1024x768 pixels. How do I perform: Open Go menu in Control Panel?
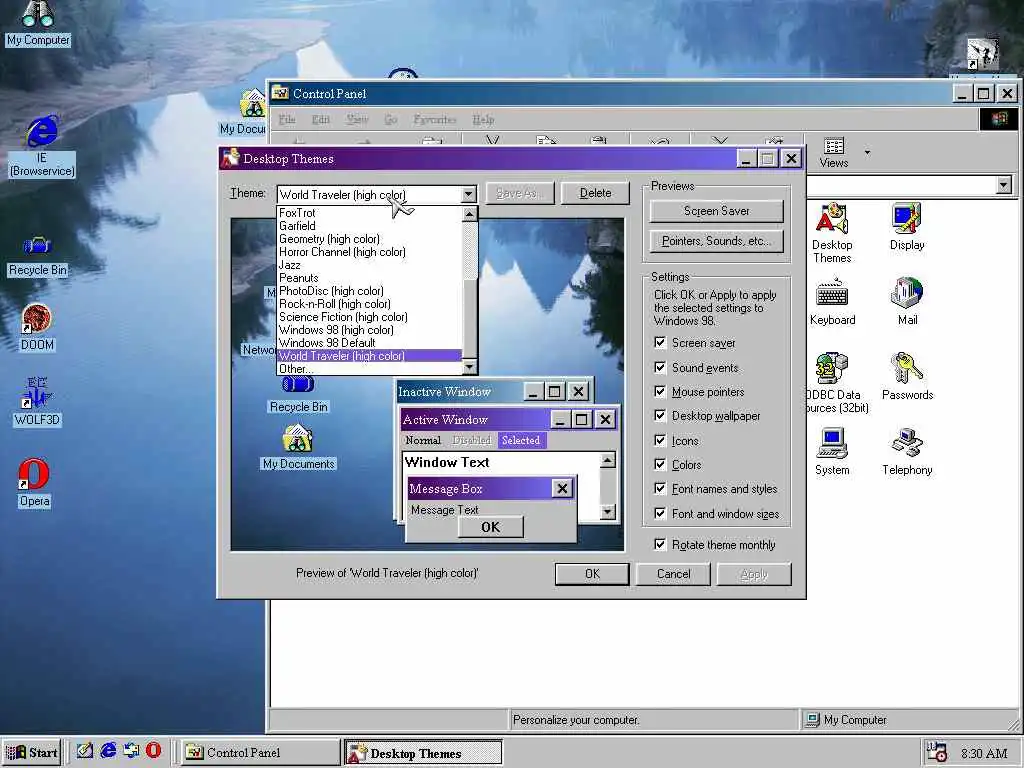pyautogui.click(x=391, y=120)
